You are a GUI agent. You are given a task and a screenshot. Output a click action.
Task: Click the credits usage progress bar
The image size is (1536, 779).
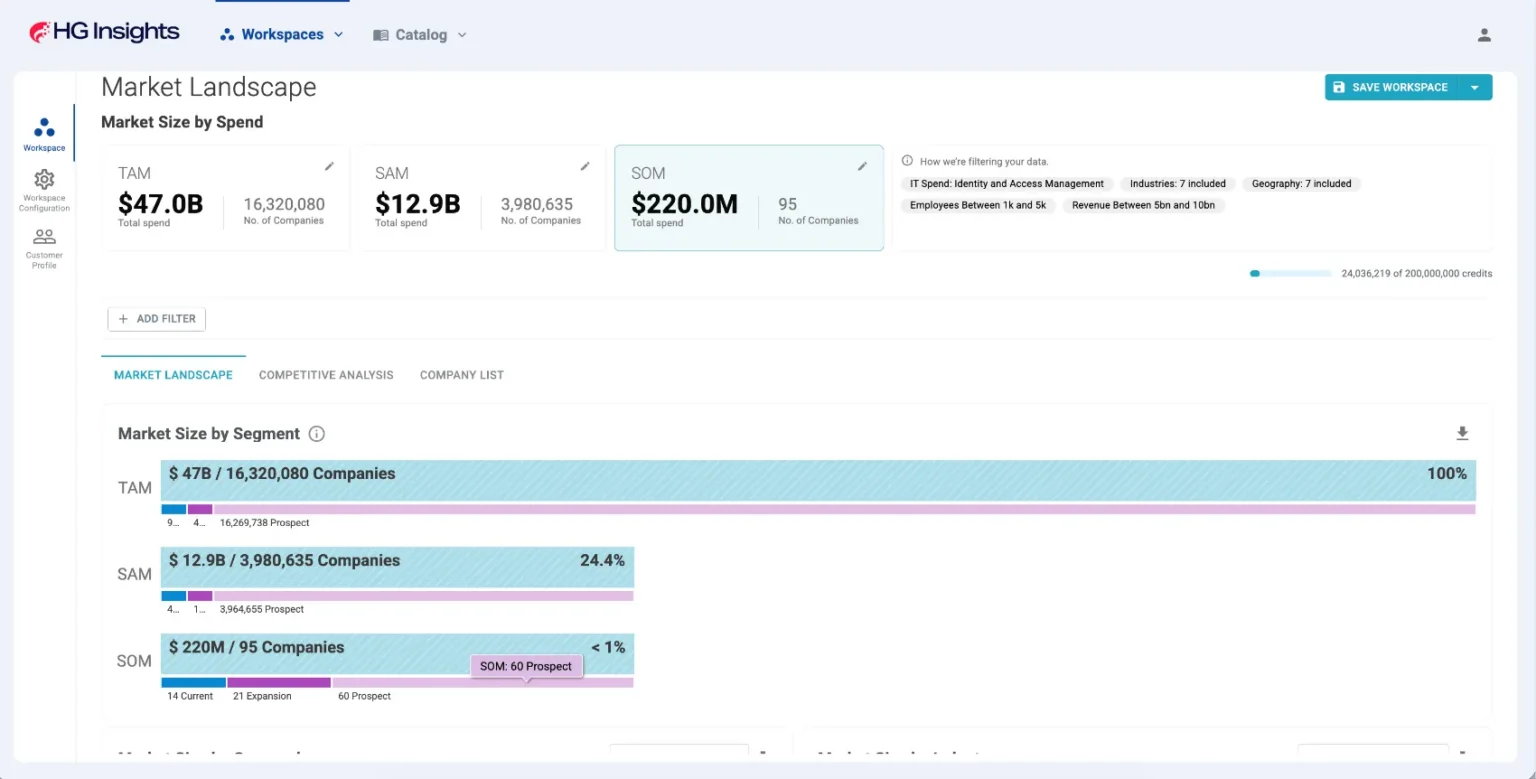pyautogui.click(x=1291, y=273)
